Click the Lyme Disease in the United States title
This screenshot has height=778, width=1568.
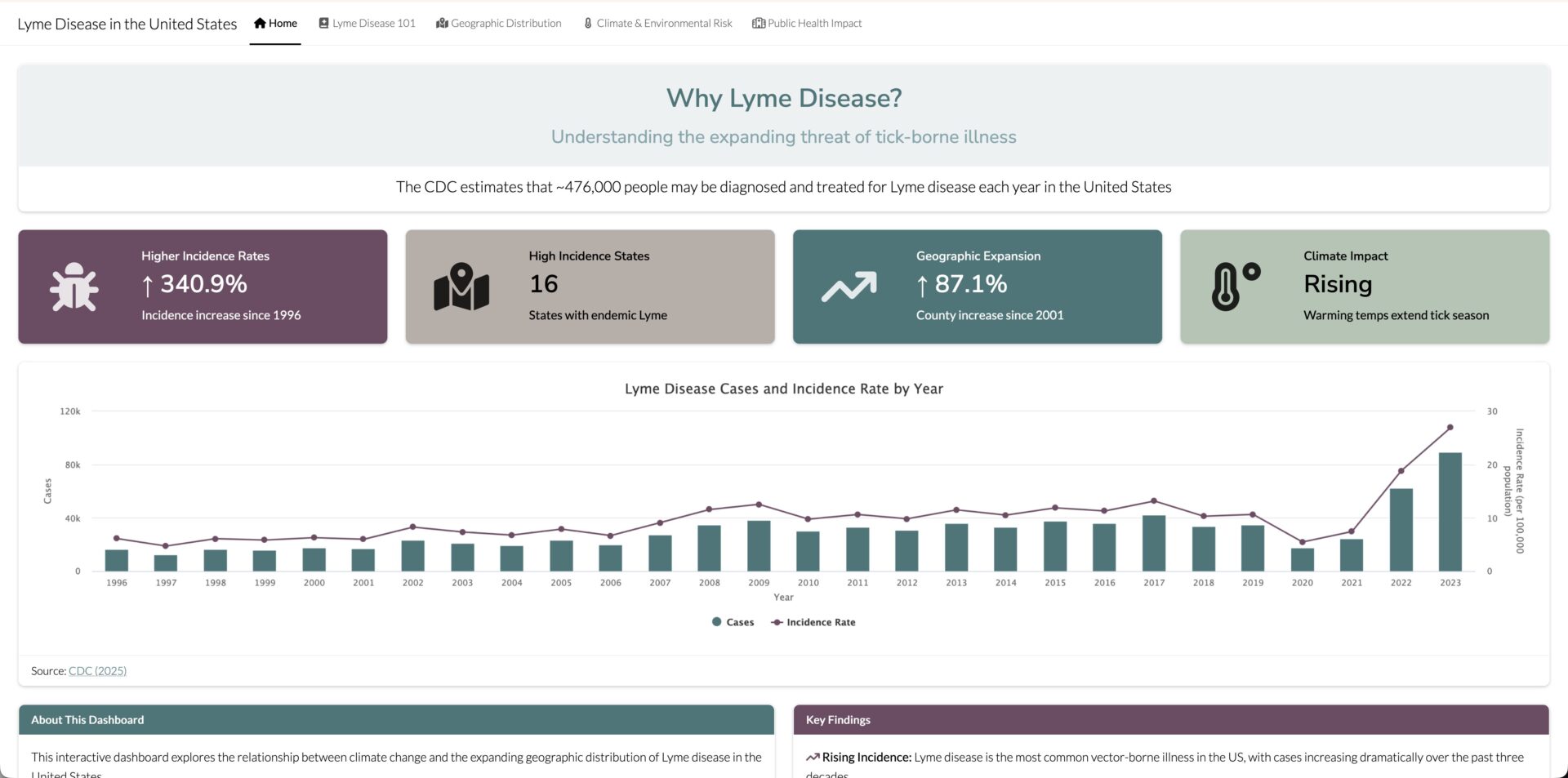127,24
